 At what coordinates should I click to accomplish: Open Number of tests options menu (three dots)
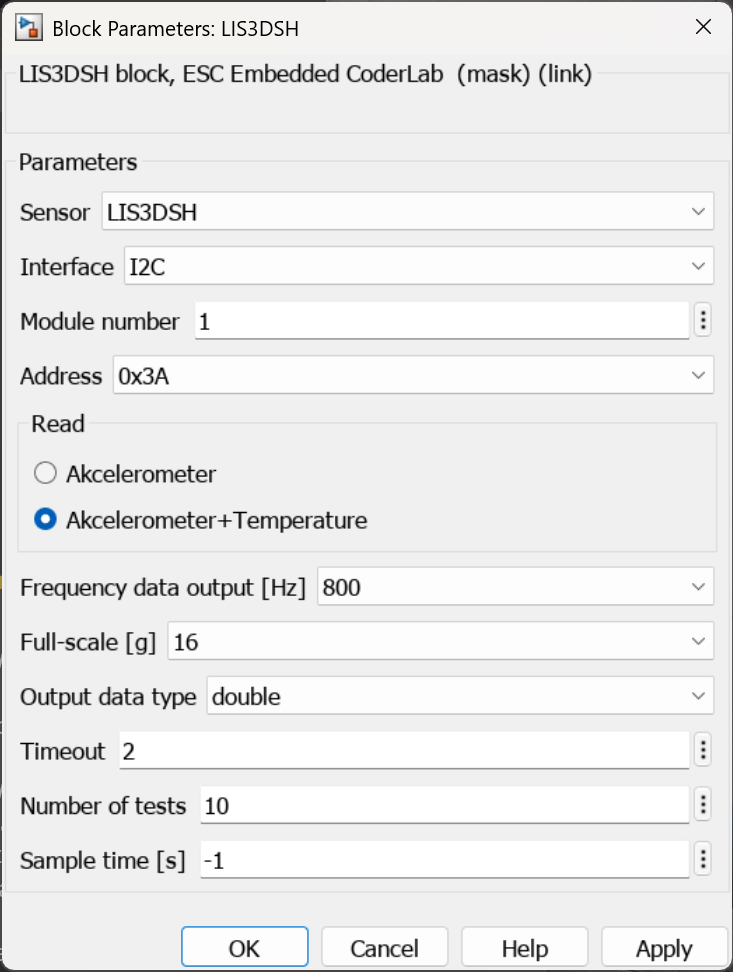pyautogui.click(x=703, y=805)
